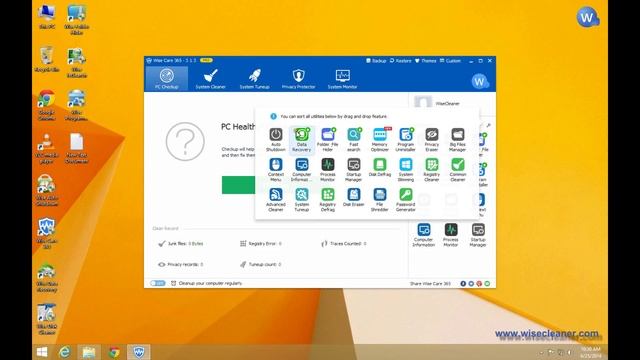Launch the Registry Defrag utility
This screenshot has width=640, height=360.
(327, 200)
